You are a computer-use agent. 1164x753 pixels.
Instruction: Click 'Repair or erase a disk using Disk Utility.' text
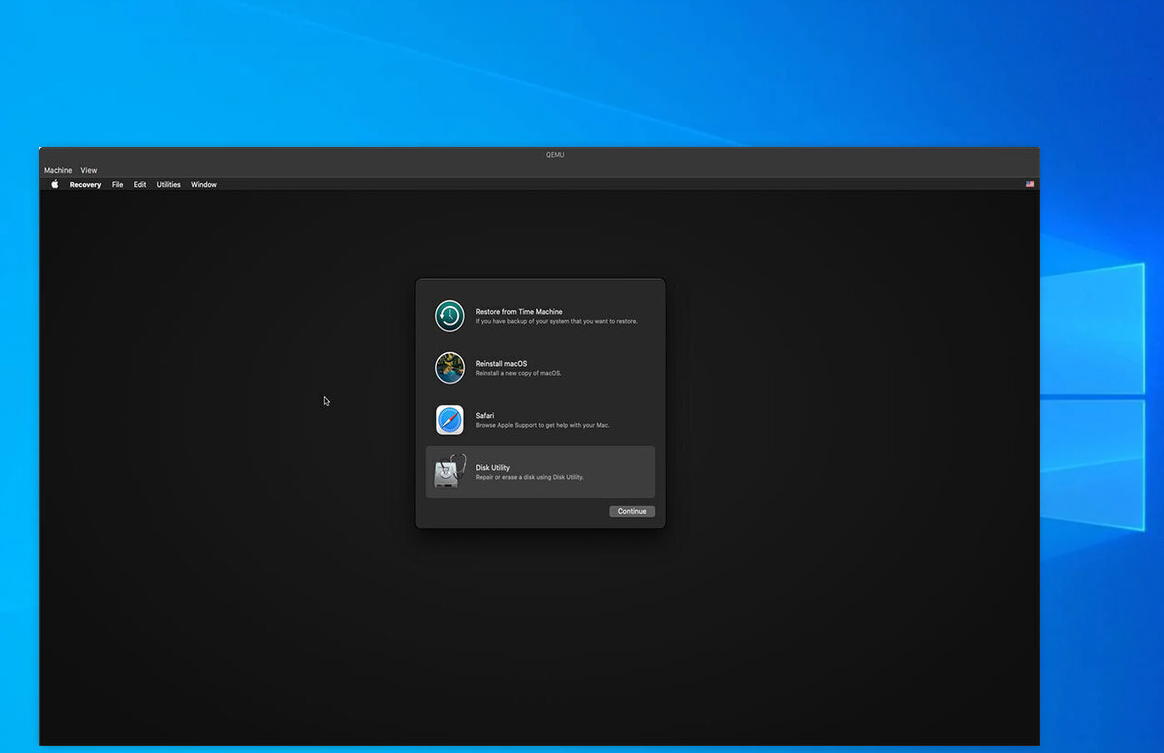point(529,477)
